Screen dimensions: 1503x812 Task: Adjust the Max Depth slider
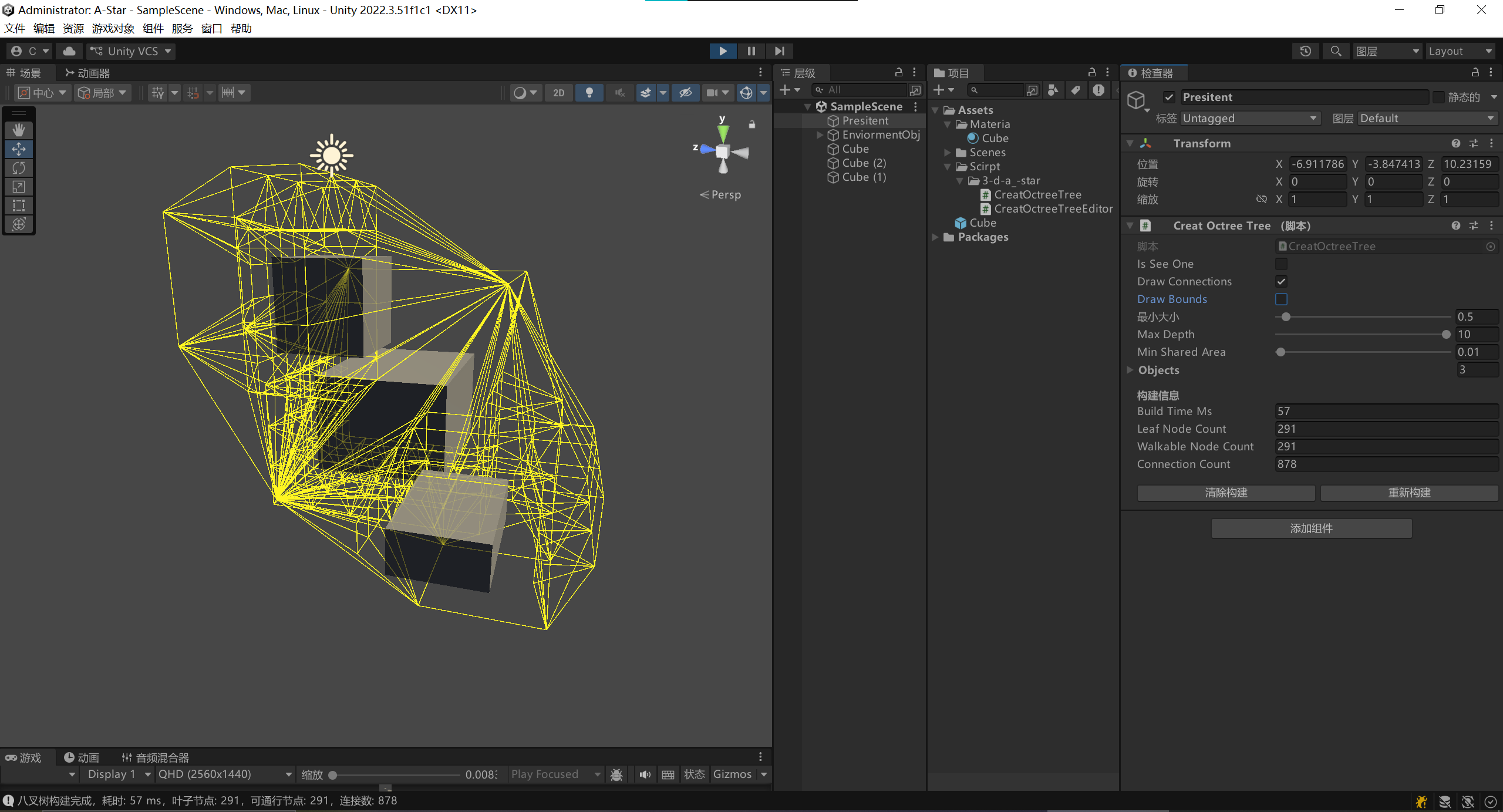click(1446, 335)
